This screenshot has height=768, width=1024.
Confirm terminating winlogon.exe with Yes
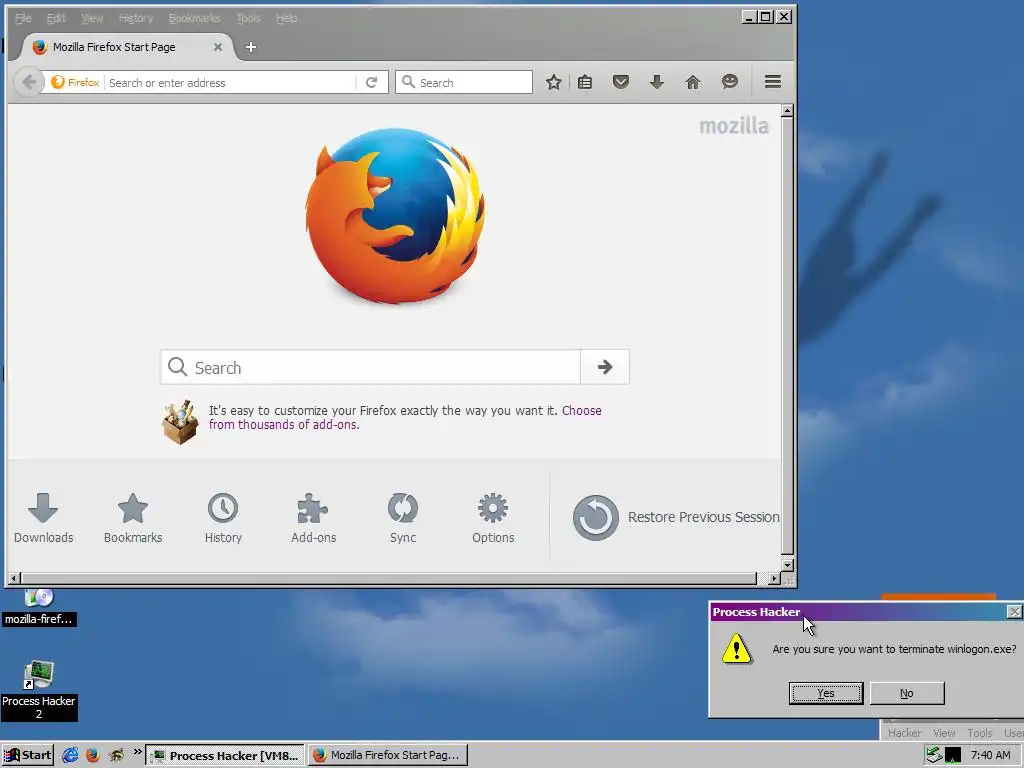(826, 693)
